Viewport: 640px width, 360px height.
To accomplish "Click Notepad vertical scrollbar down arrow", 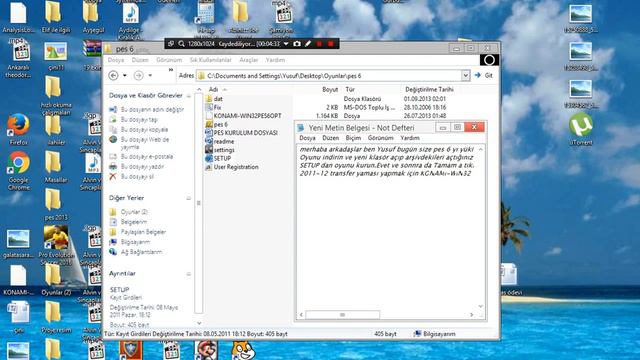I will pyautogui.click(x=481, y=306).
